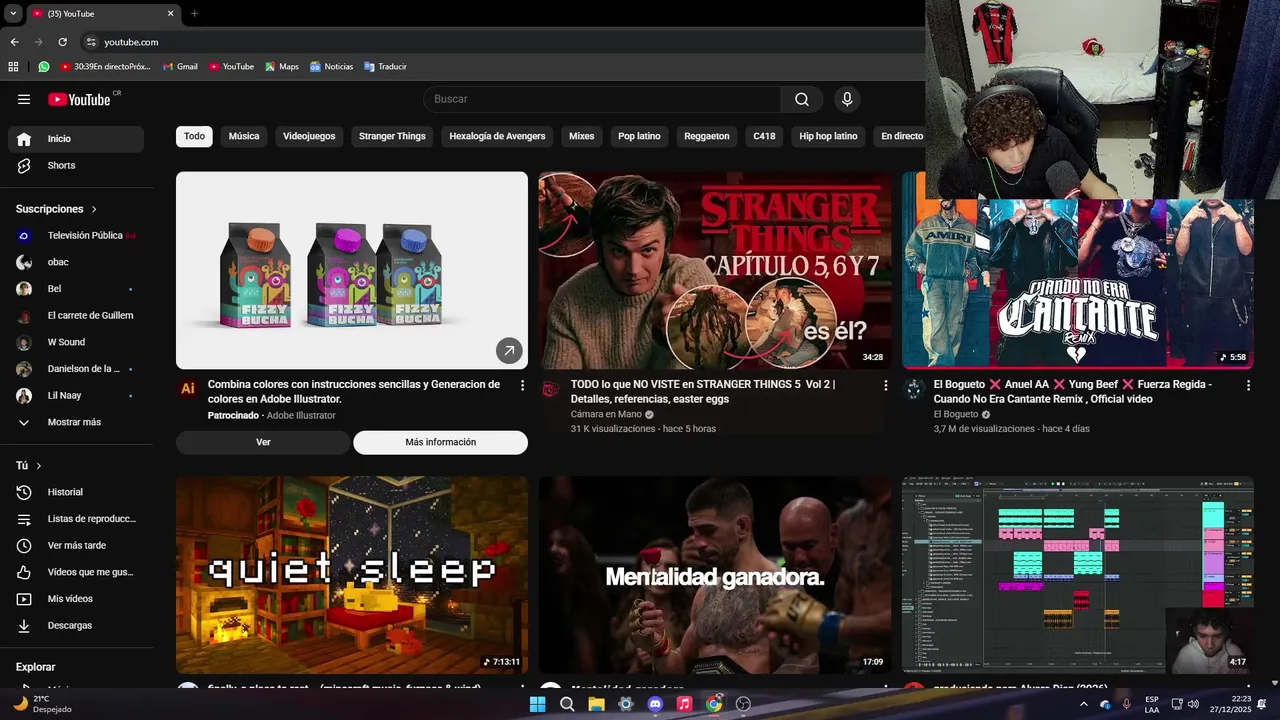Select Hexalogía de Avengers chip
1280x720 pixels.
pos(497,136)
